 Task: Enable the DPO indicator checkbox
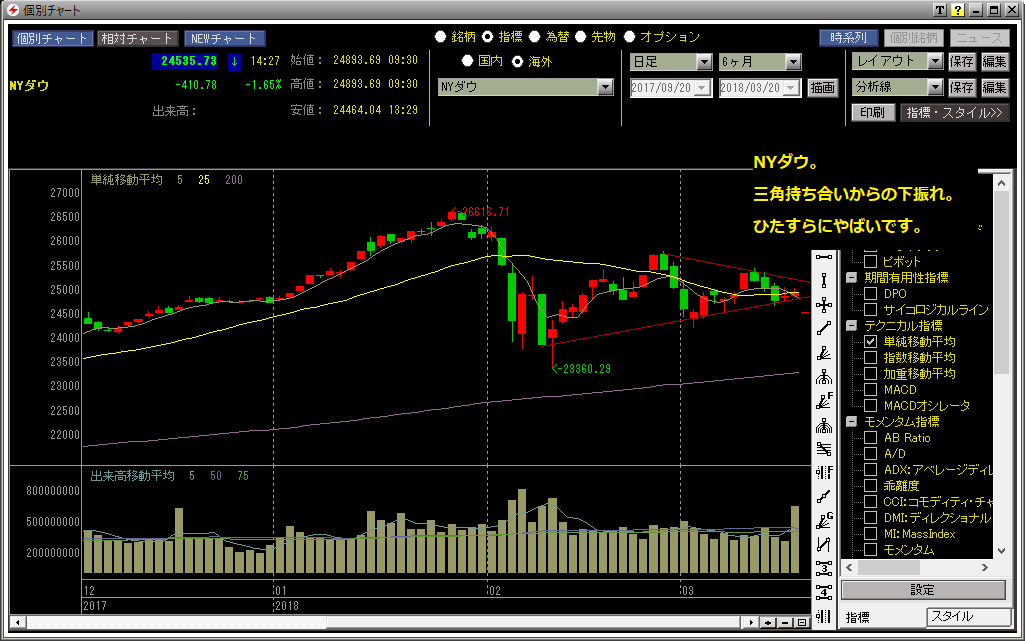click(871, 293)
